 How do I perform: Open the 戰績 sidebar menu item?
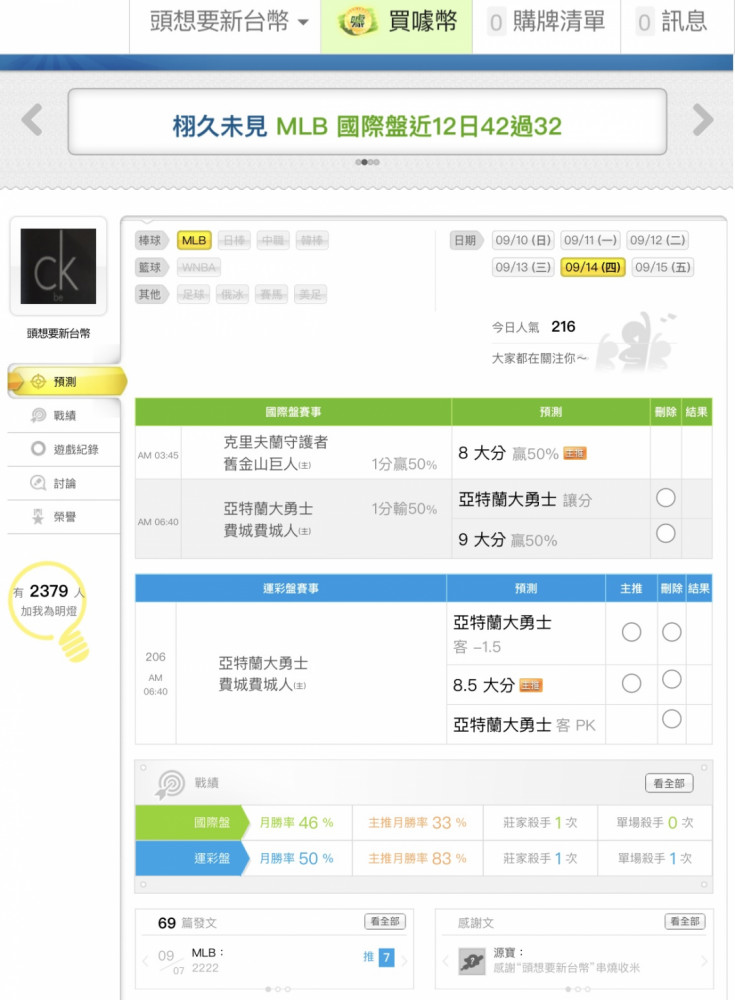64,415
